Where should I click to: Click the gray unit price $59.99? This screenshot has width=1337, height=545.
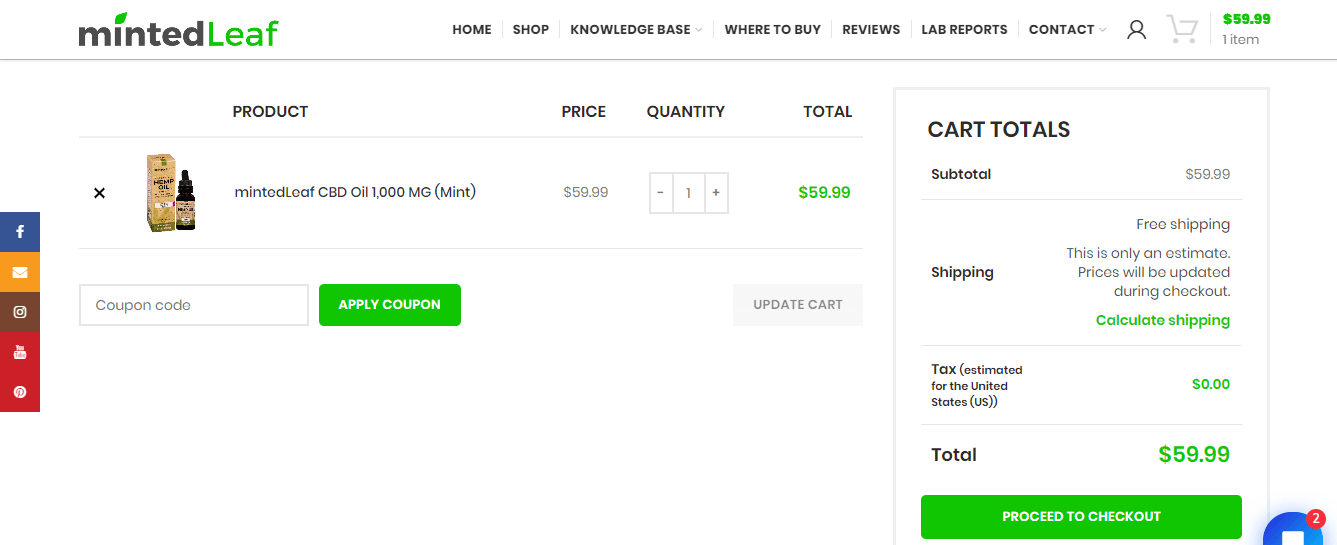coord(586,192)
